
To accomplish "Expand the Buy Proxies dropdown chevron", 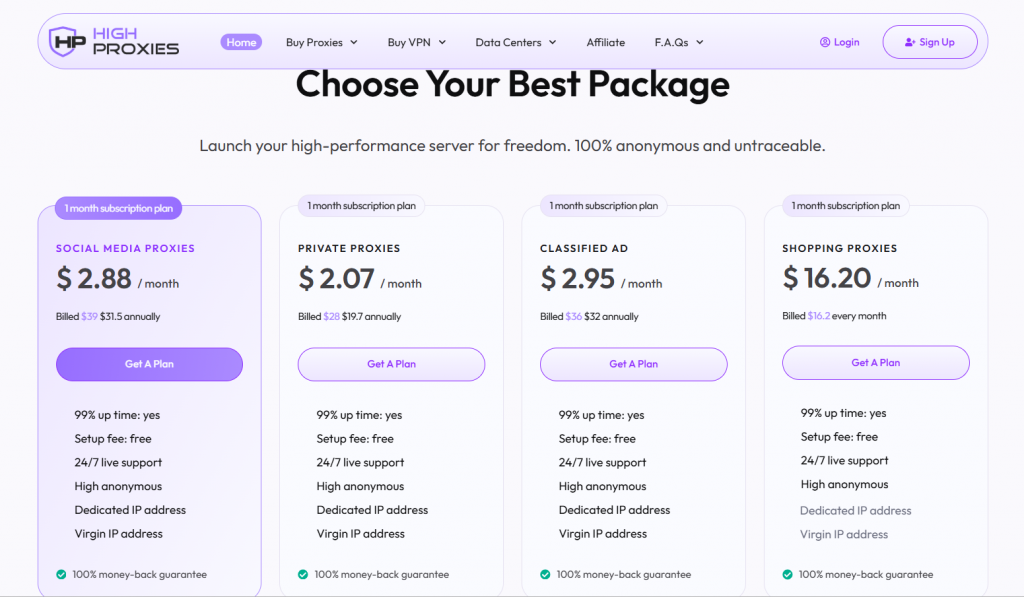I will pos(354,42).
